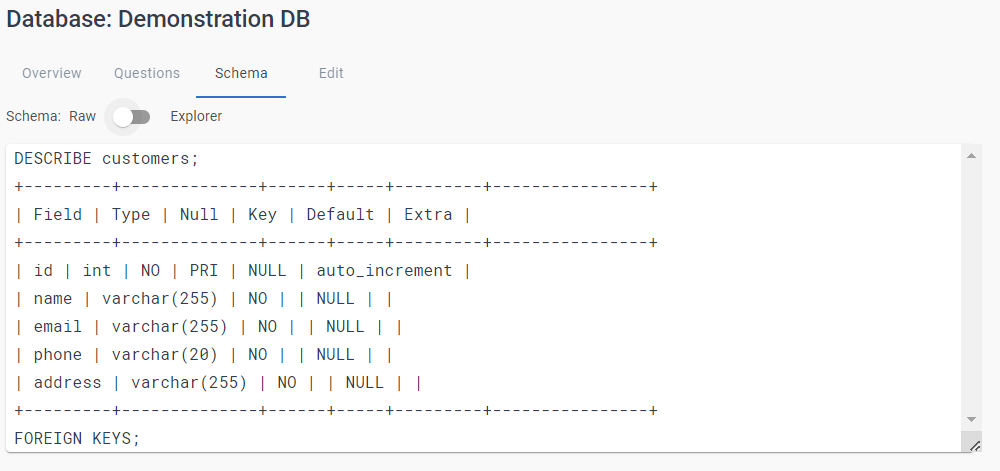Click the id auto_increment row text

point(243,270)
